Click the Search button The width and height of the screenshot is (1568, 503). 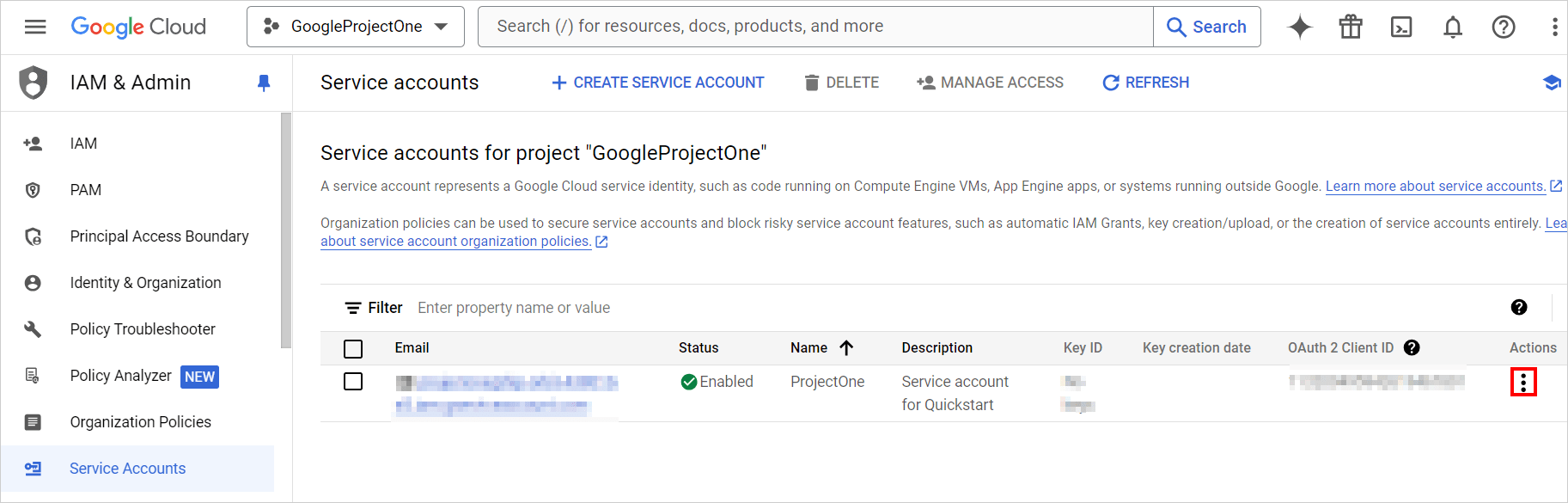pos(1207,27)
